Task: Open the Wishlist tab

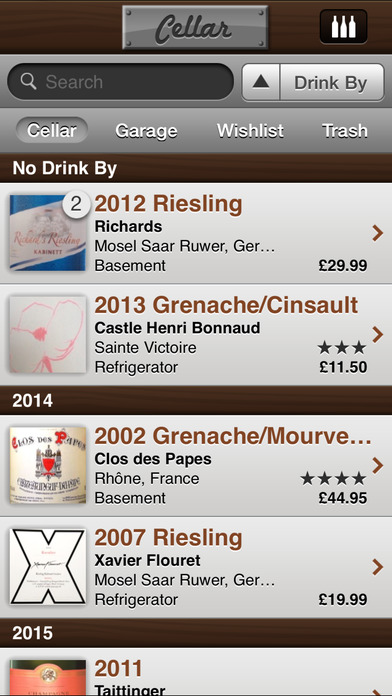Action: click(x=250, y=130)
